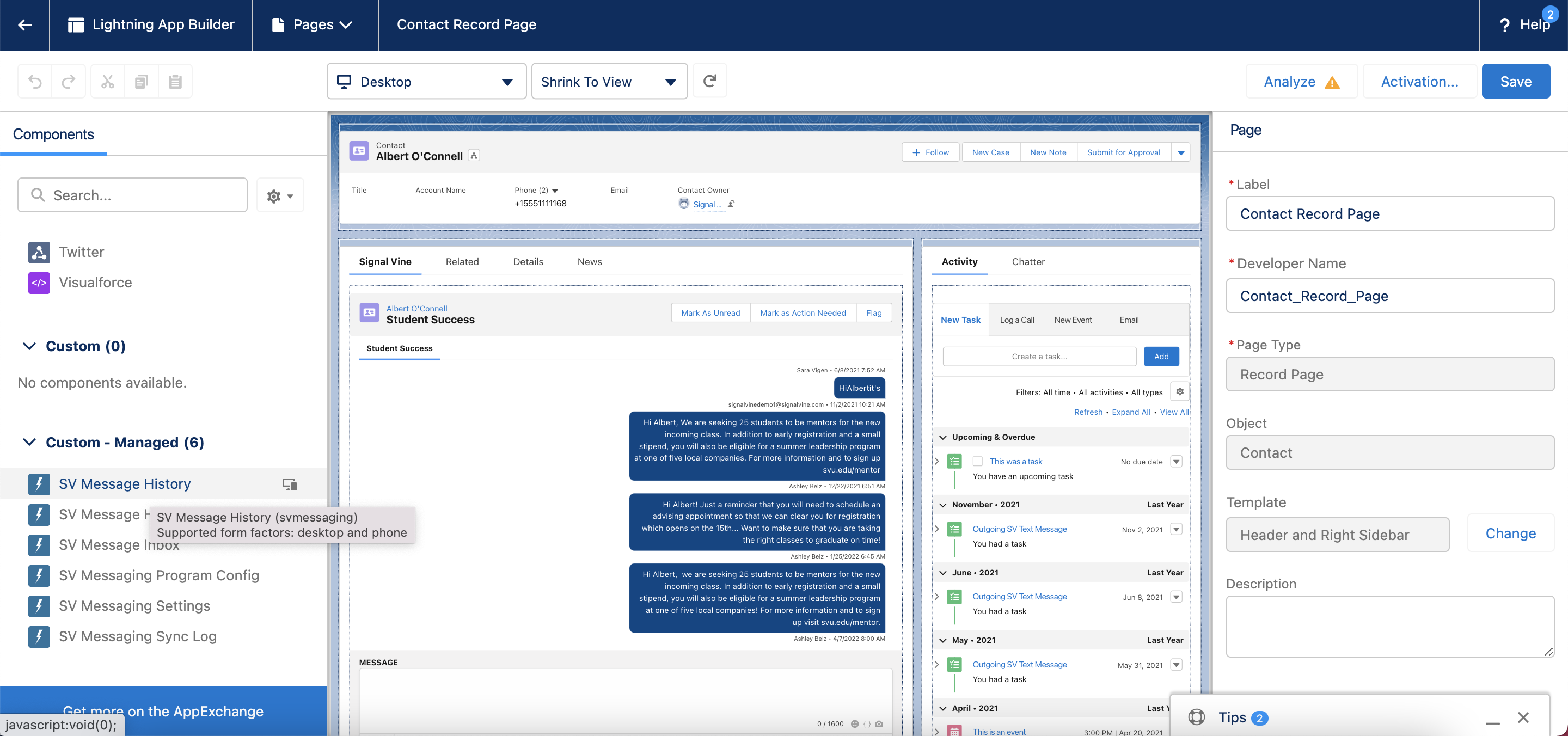This screenshot has height=736, width=1568.
Task: Click the Create a task input field
Action: (1039, 356)
